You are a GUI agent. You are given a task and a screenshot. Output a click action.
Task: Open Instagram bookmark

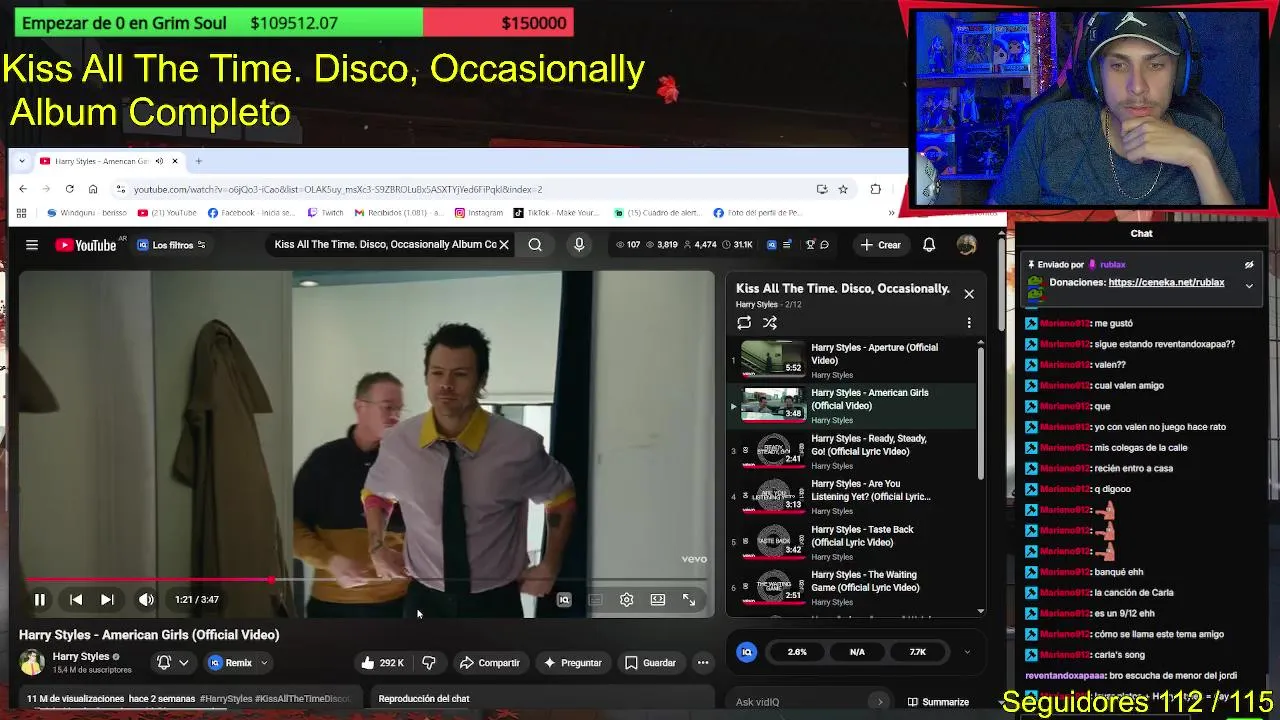[x=479, y=213]
